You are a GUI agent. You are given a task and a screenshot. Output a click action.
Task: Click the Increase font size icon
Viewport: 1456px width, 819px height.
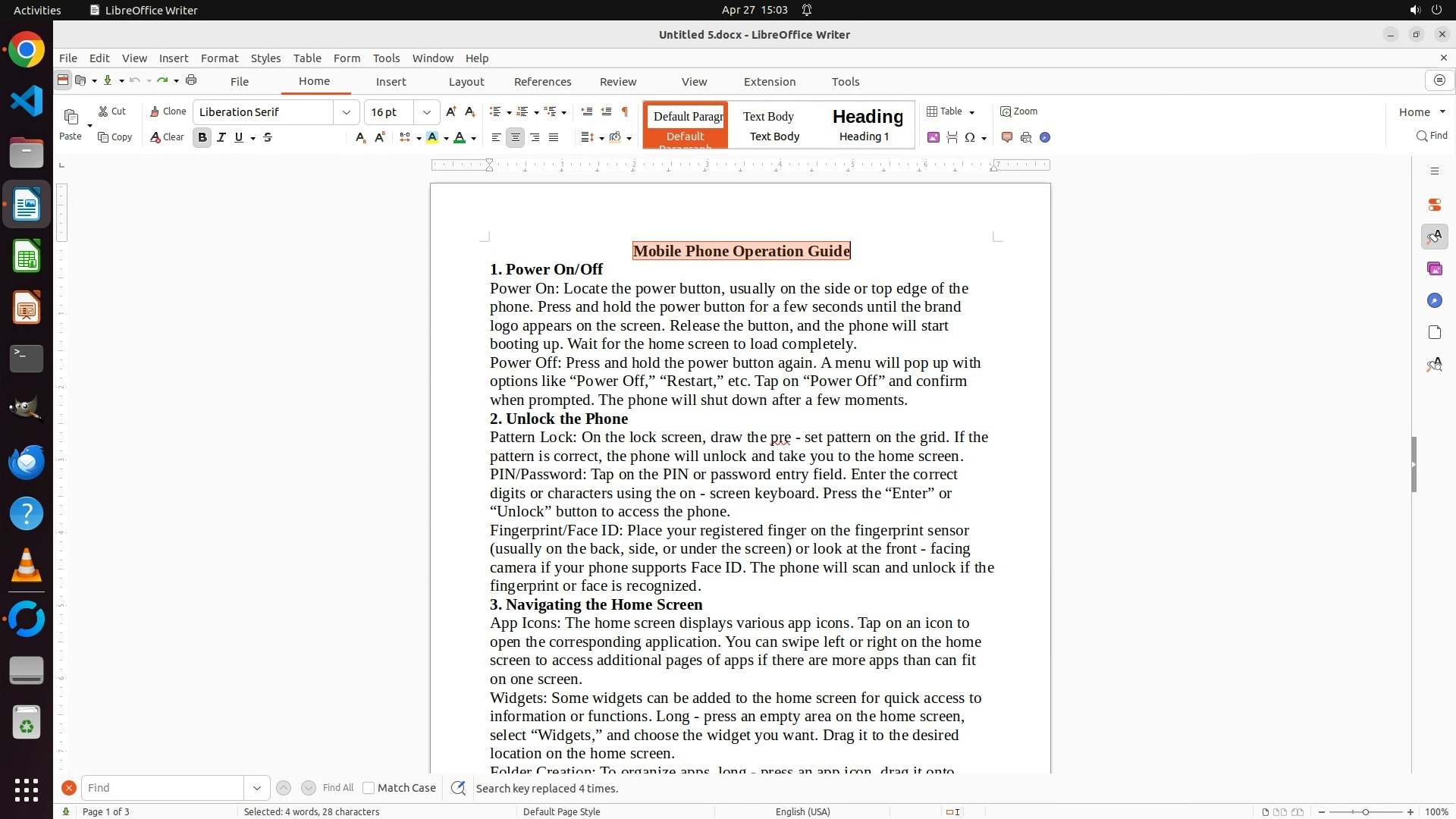click(450, 111)
